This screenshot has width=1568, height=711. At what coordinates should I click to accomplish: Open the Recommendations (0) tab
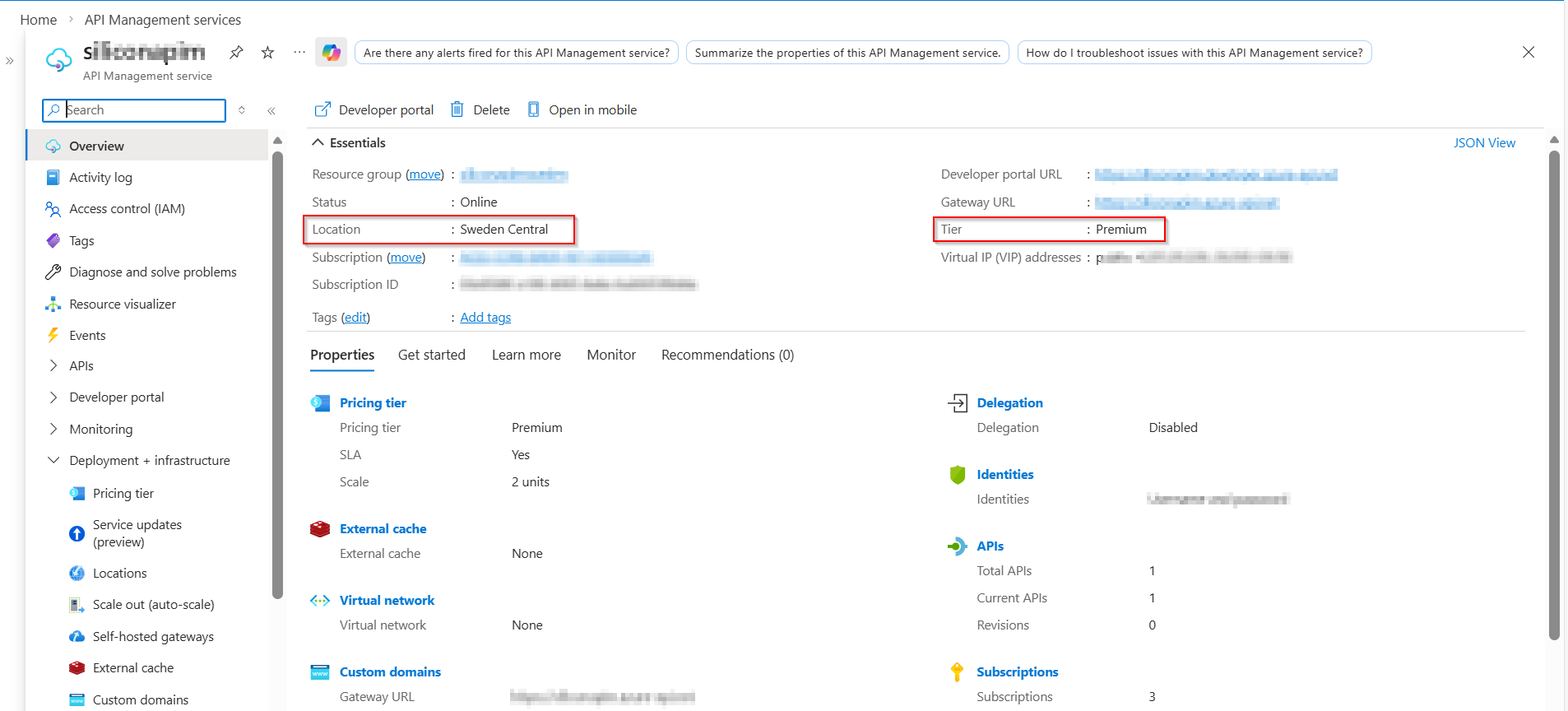[x=727, y=355]
